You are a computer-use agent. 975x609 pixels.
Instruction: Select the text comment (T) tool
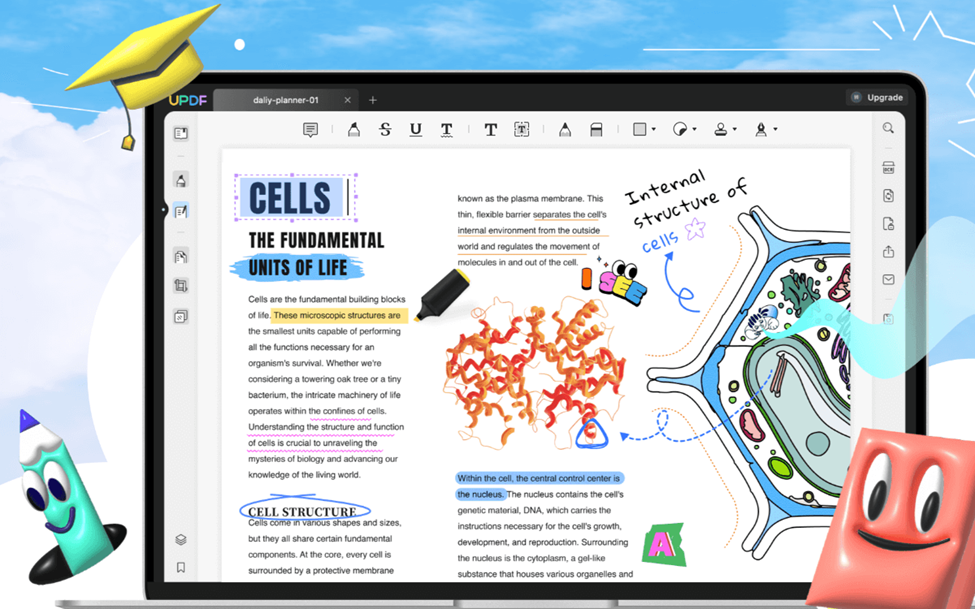[x=491, y=129]
